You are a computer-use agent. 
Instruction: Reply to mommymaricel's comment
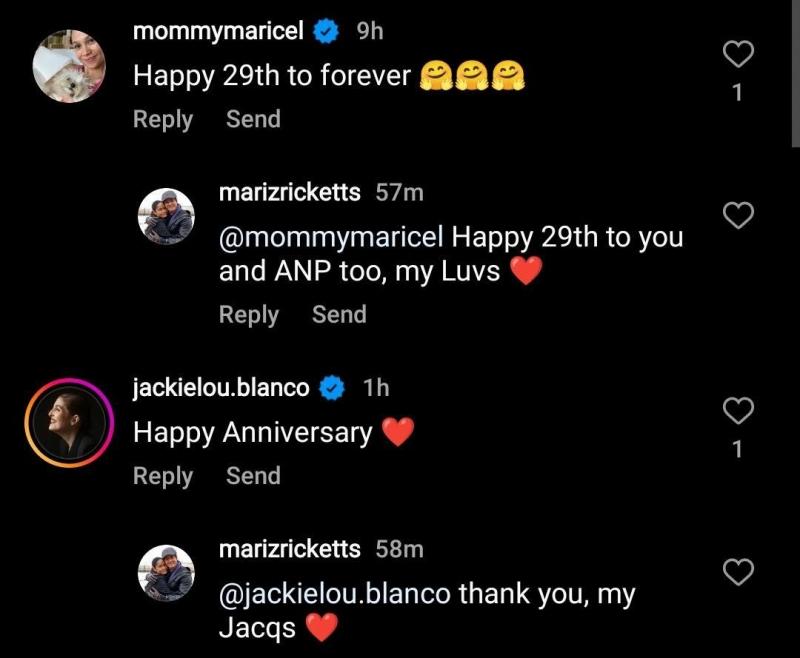tap(163, 119)
